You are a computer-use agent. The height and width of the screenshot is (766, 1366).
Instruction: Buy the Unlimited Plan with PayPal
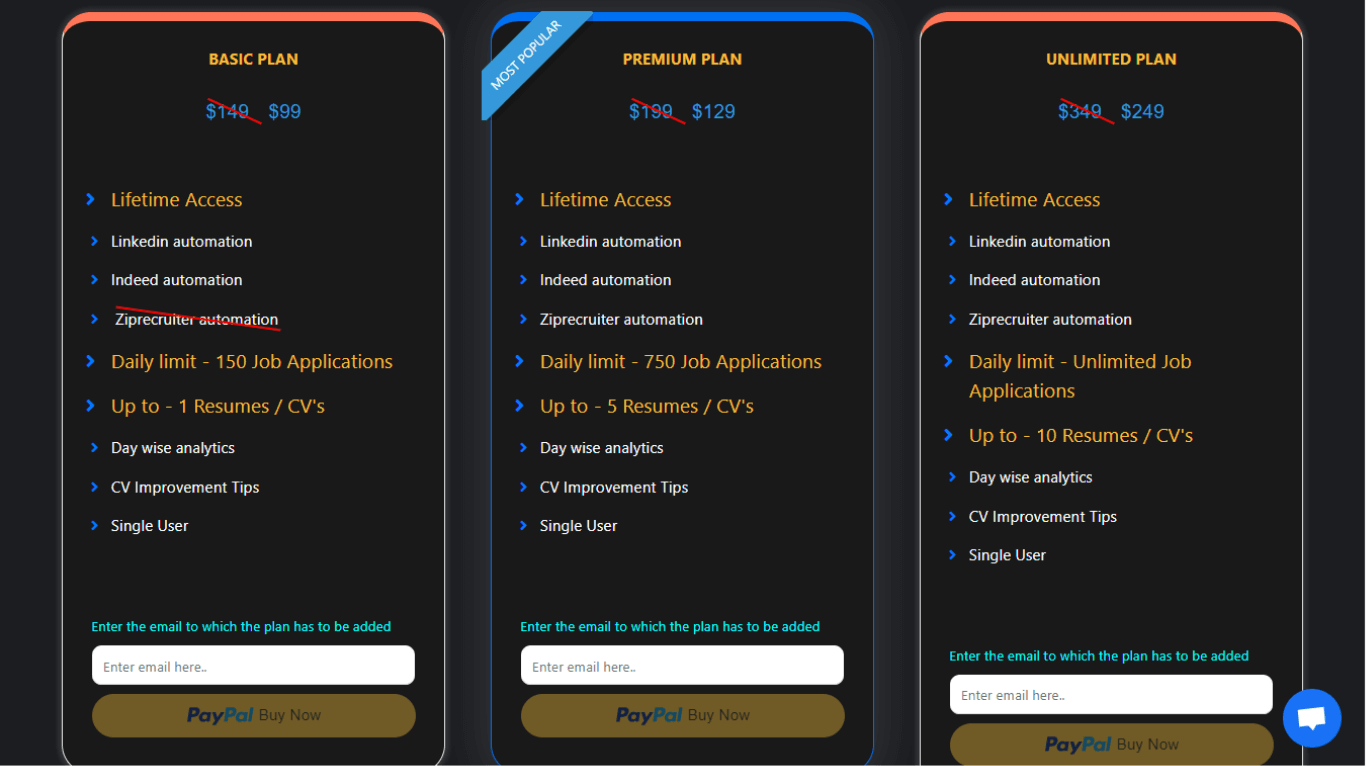click(1112, 744)
